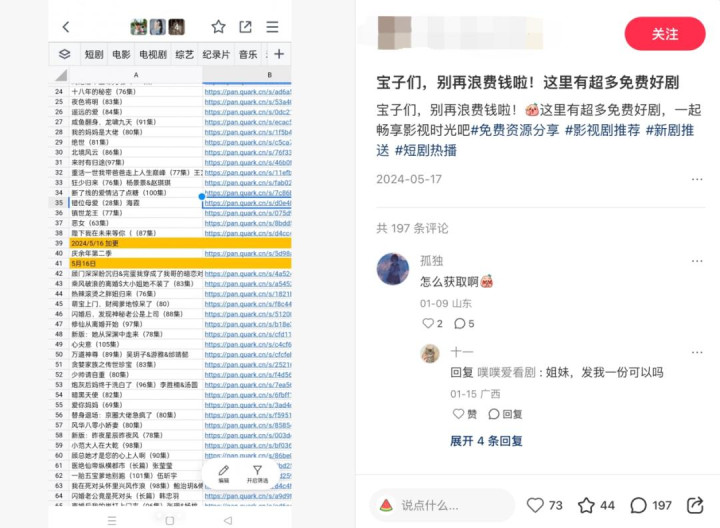Tap the 说点什么 comment input field

click(x=442, y=506)
